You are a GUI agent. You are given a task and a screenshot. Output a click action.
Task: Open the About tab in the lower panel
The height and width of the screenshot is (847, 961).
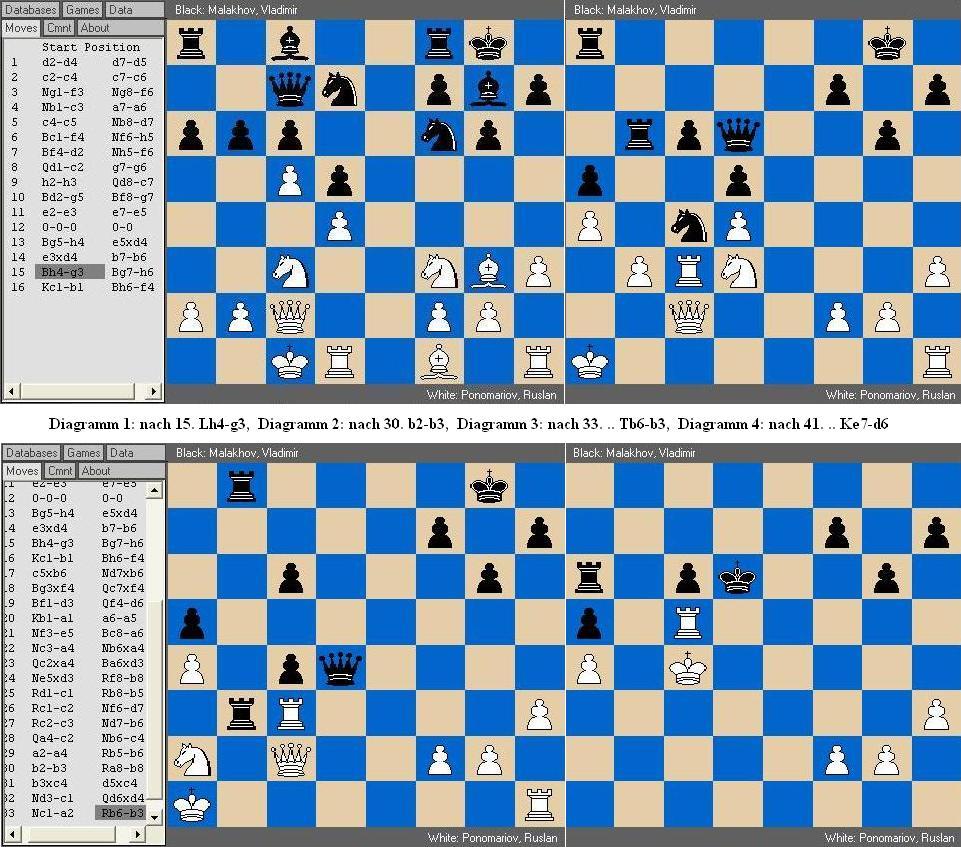[96, 471]
